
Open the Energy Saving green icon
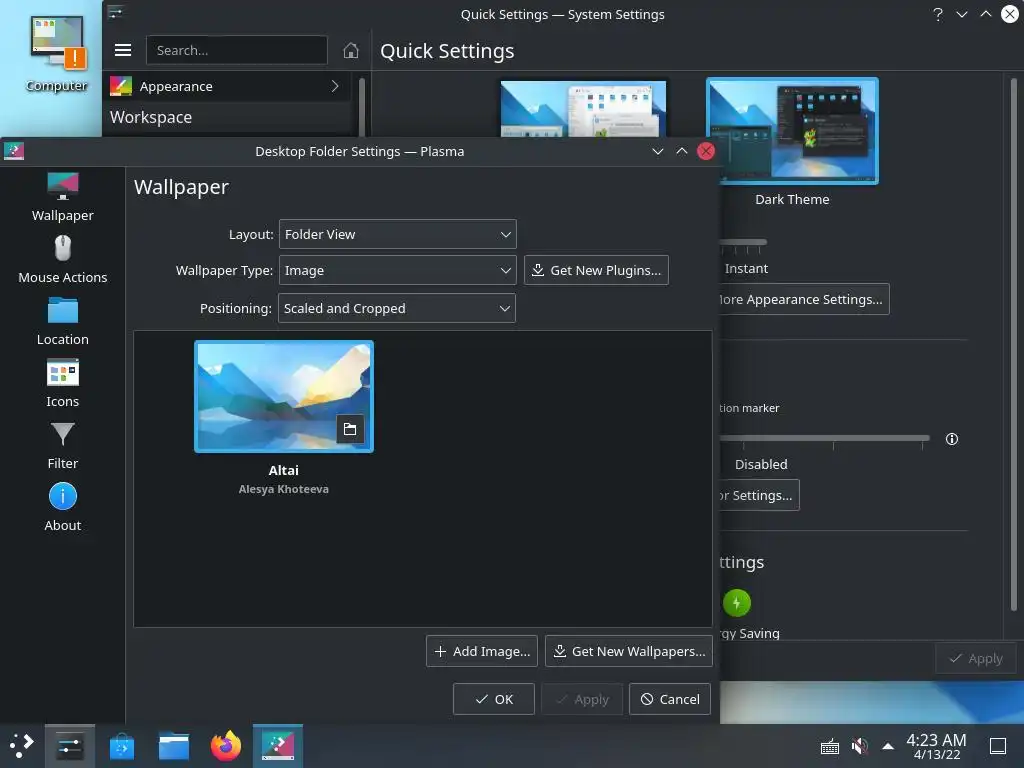pos(737,603)
